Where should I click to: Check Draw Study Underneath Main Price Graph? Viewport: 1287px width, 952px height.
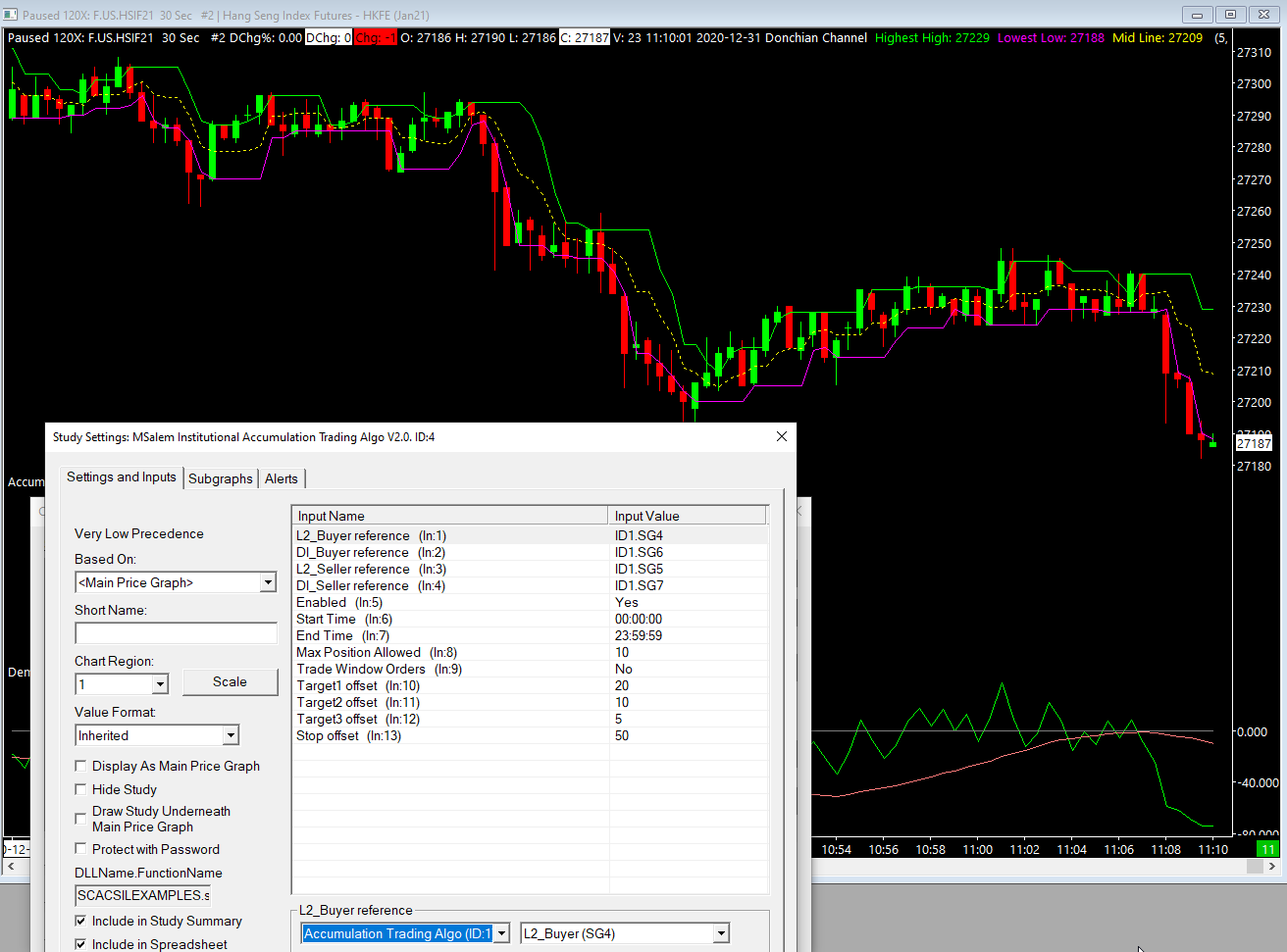point(80,819)
